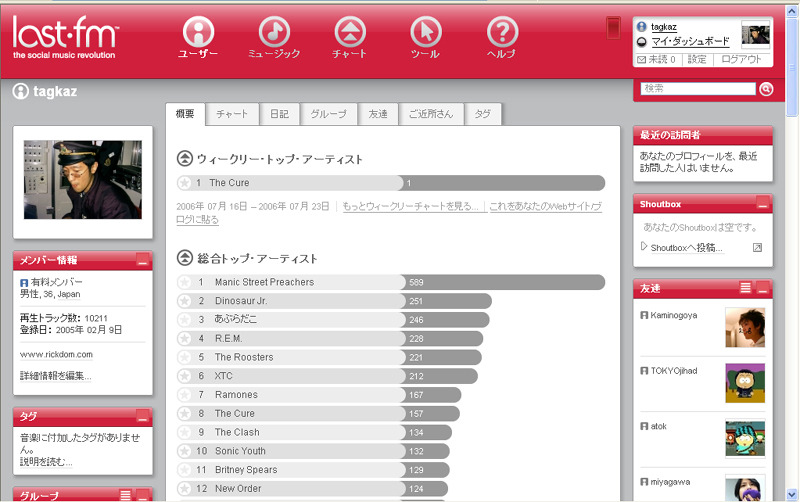The width and height of the screenshot is (800, 502).
Task: Open the 詳細情報を編集 link
Action: [x=55, y=376]
